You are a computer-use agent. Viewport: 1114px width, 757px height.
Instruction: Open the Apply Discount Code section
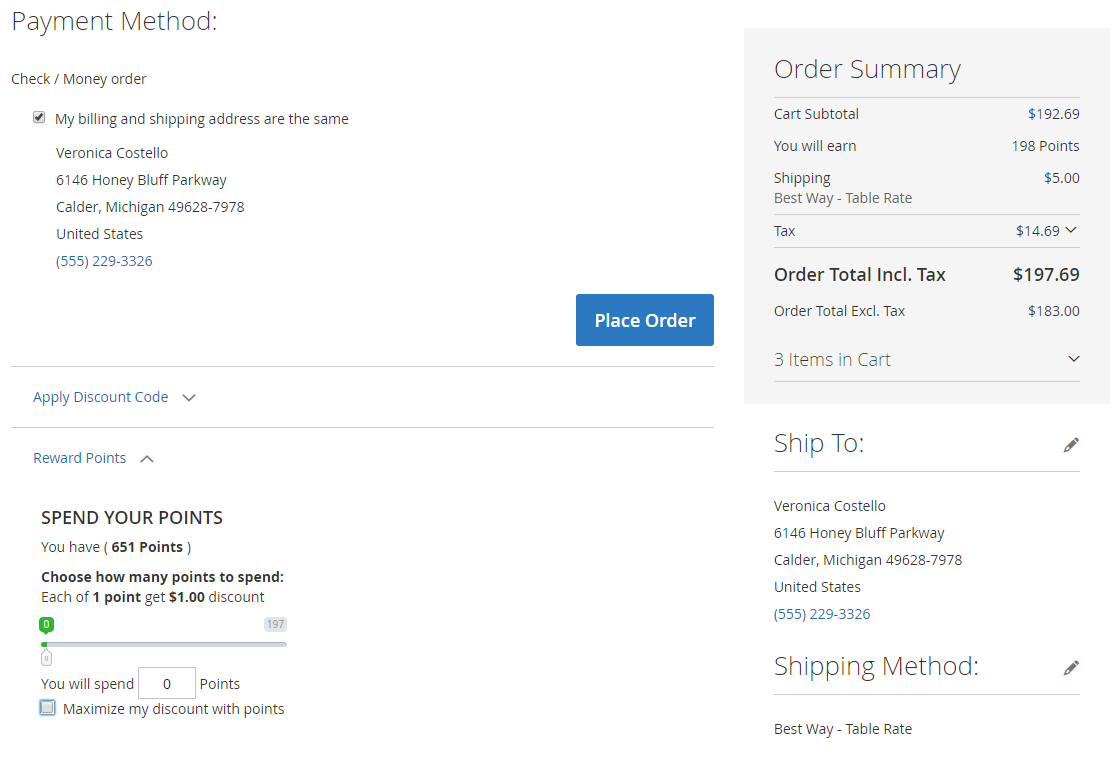click(x=100, y=397)
